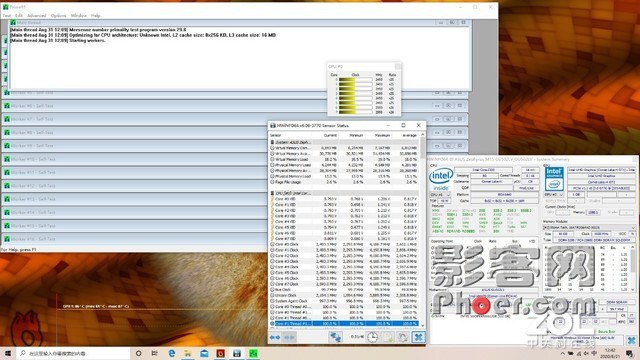Open the HWiNFO remote network connection icon
640x360 pixels.
coord(336,337)
